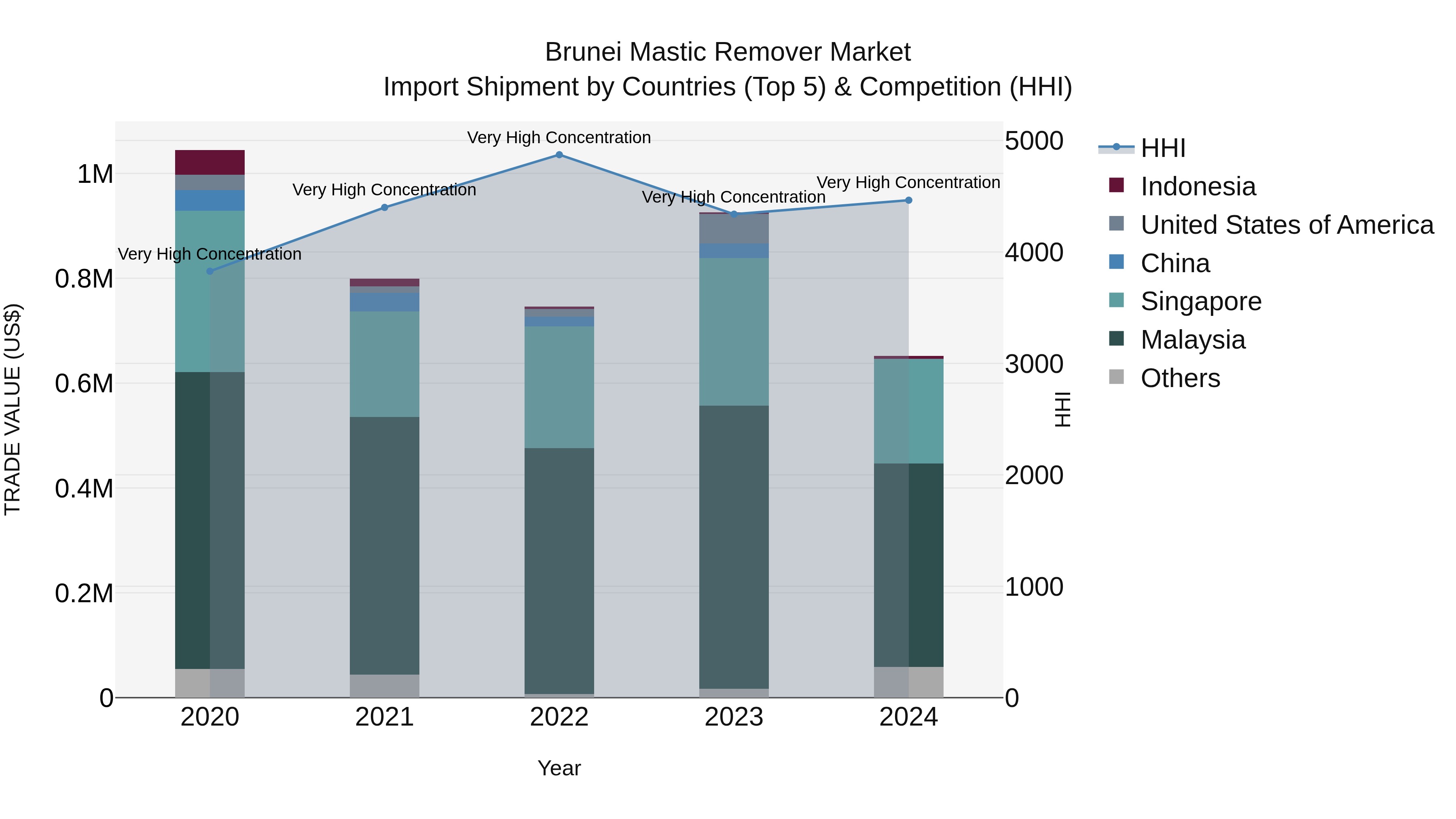Click the 2020 x-axis label
The width and height of the screenshot is (1456, 819).
pyautogui.click(x=210, y=717)
